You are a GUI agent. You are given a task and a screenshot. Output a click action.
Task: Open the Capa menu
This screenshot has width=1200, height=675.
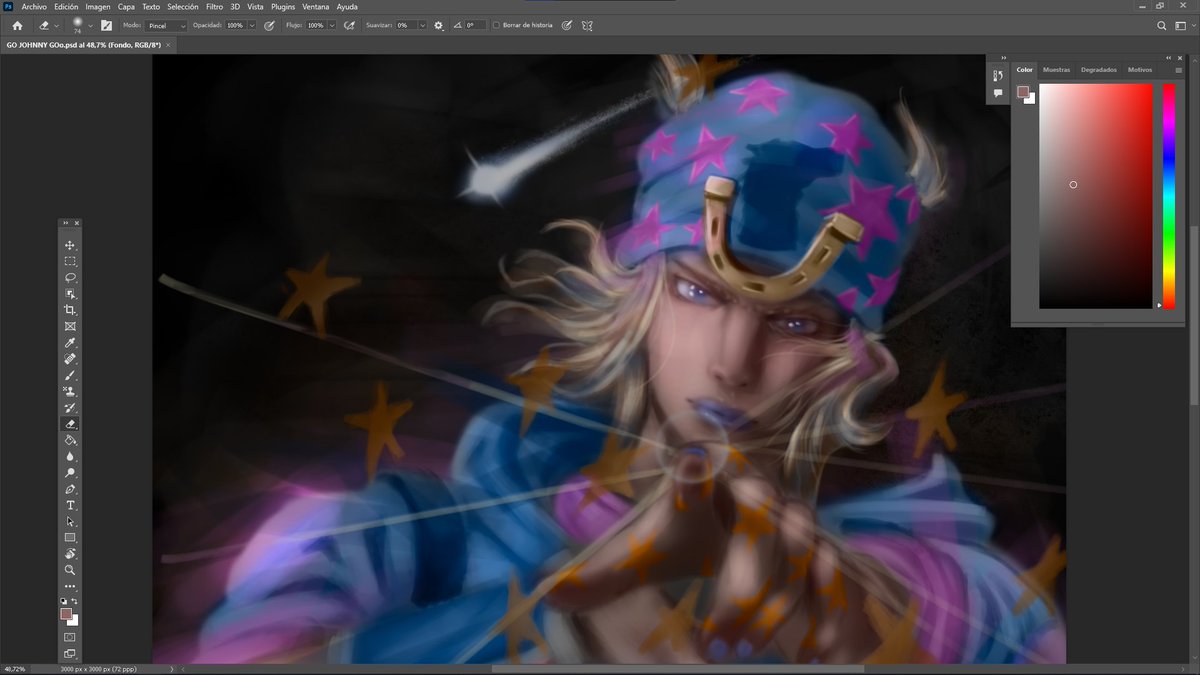(126, 6)
